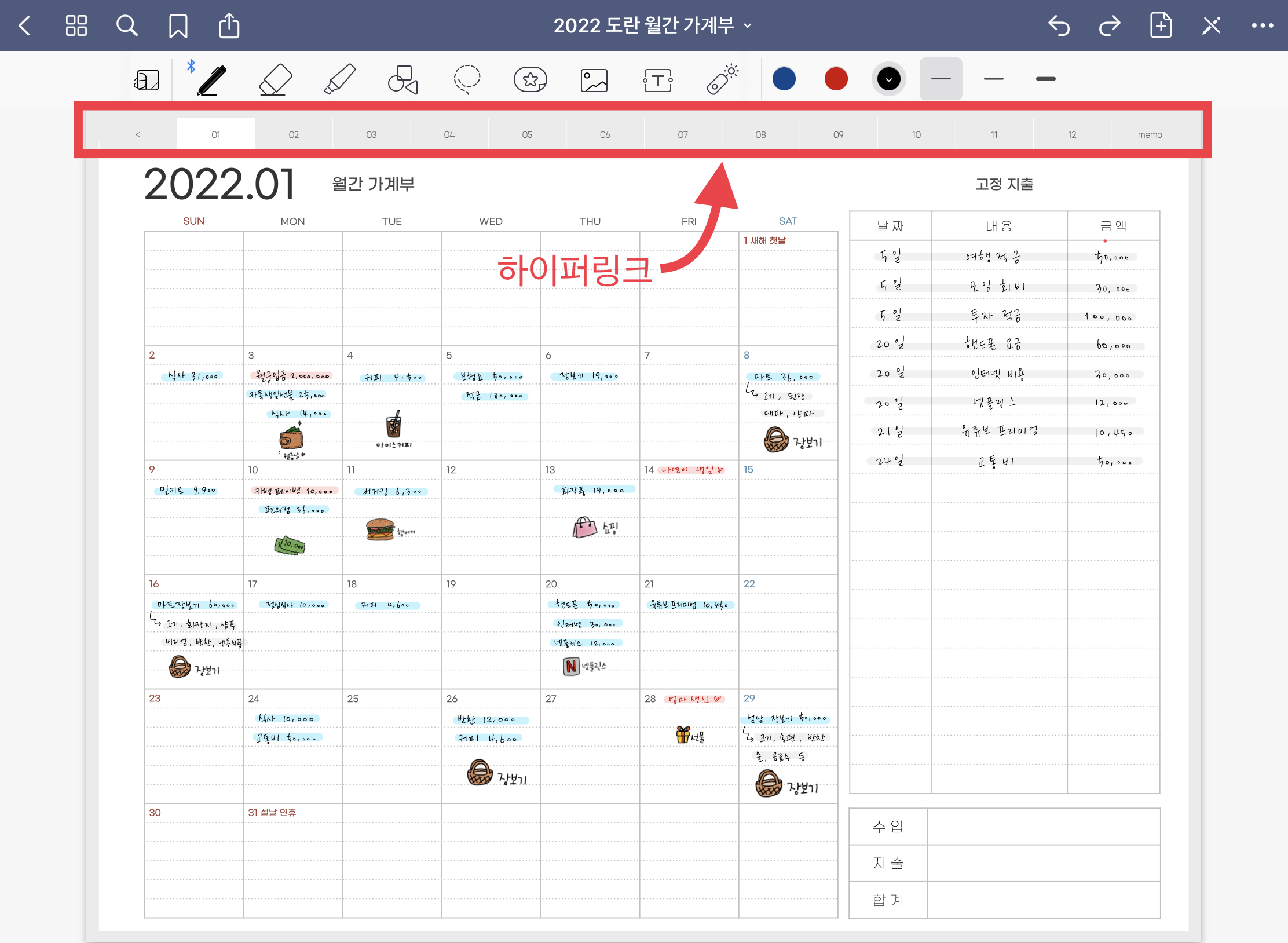Select the thinnest stroke width

(941, 79)
